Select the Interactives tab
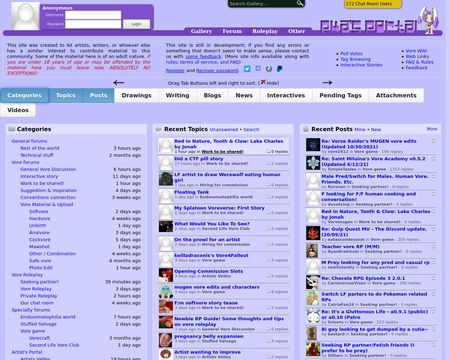The width and height of the screenshot is (450, 360). tap(286, 95)
